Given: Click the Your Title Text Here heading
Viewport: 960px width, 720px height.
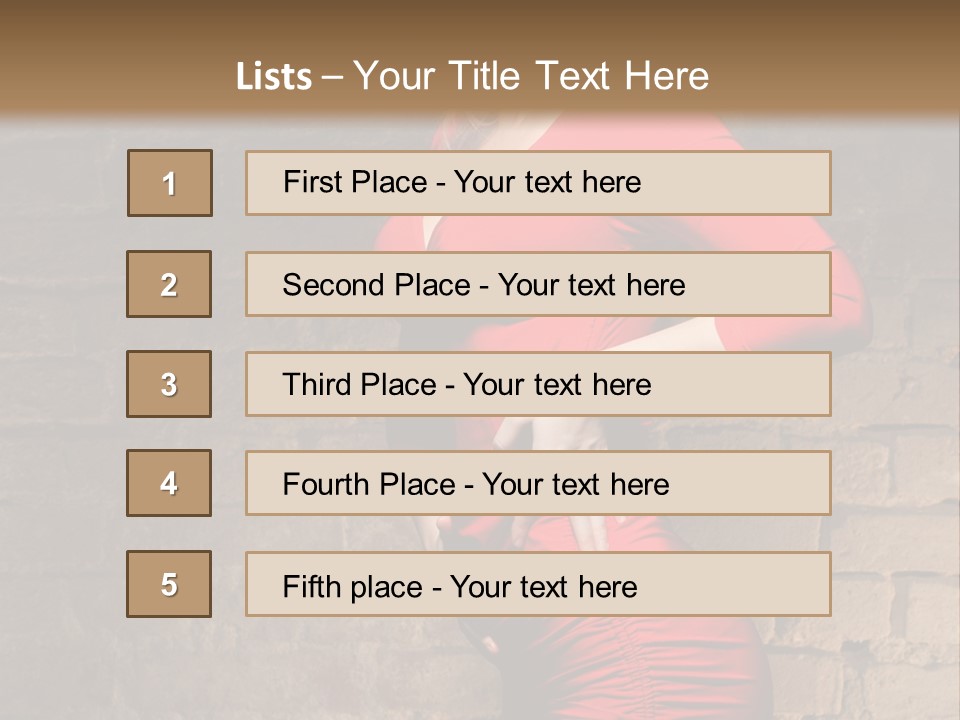Looking at the screenshot, I should click(x=531, y=76).
